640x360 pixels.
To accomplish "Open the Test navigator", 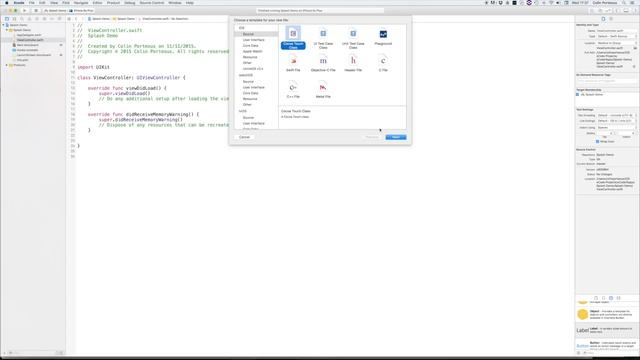I will [x=37, y=19].
